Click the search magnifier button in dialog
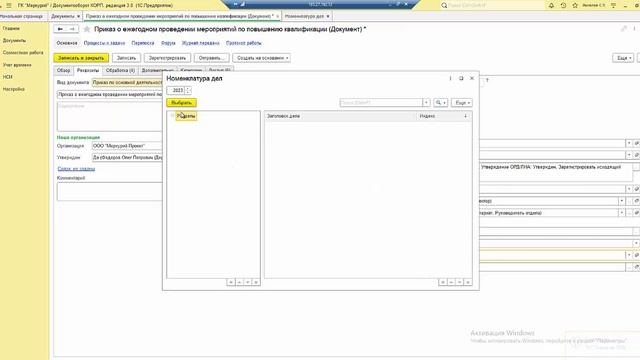Screen dimensions: 640x360 point(440,103)
